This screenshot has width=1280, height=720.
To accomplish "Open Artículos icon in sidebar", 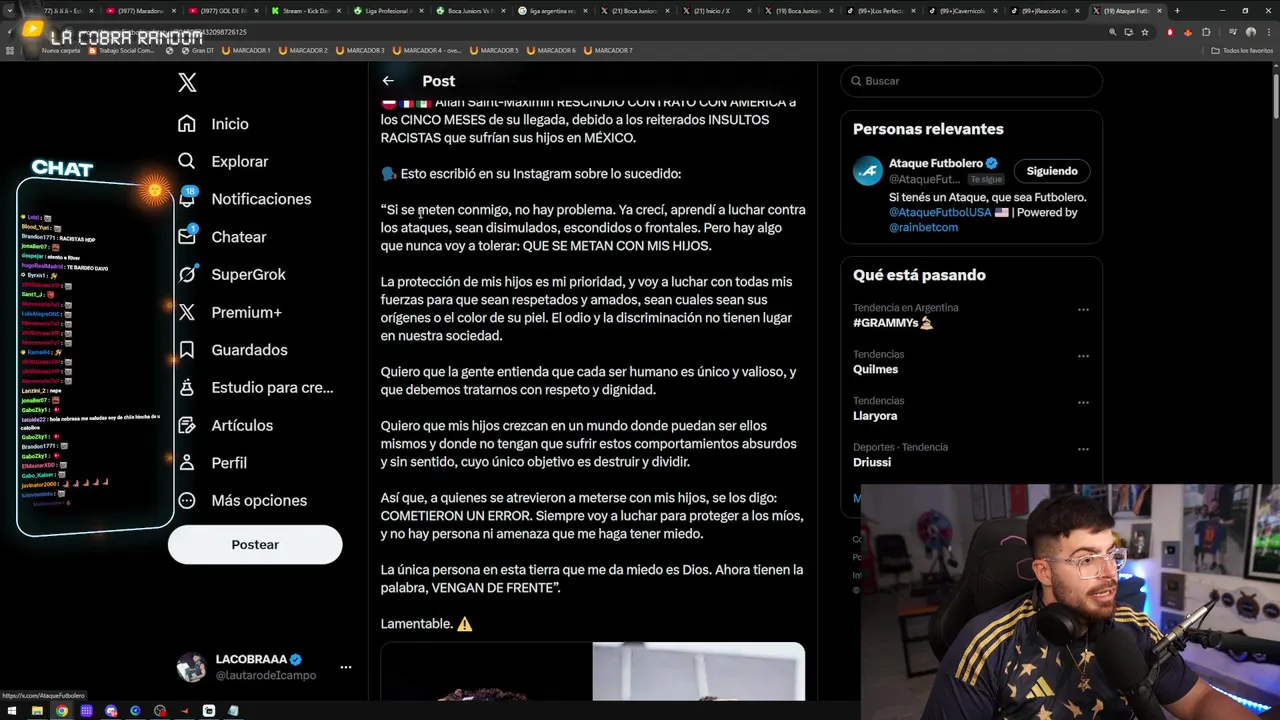I will [x=187, y=425].
